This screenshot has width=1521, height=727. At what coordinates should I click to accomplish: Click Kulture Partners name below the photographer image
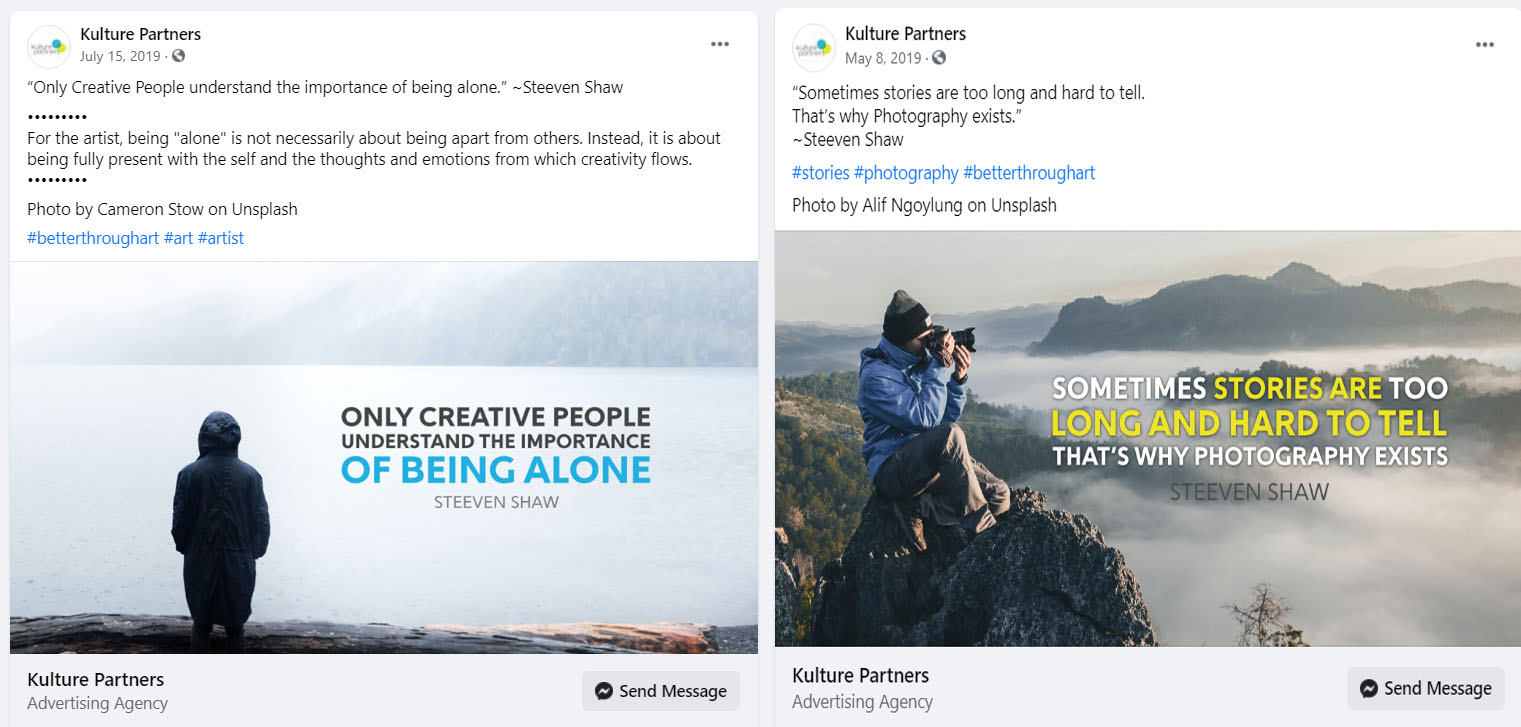tap(860, 675)
